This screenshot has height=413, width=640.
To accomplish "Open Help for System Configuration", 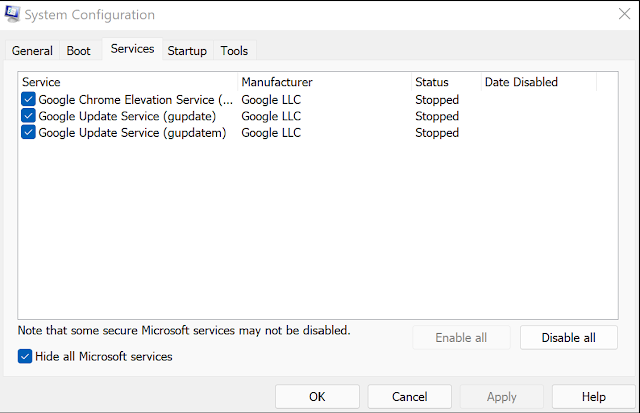I will [x=593, y=397].
